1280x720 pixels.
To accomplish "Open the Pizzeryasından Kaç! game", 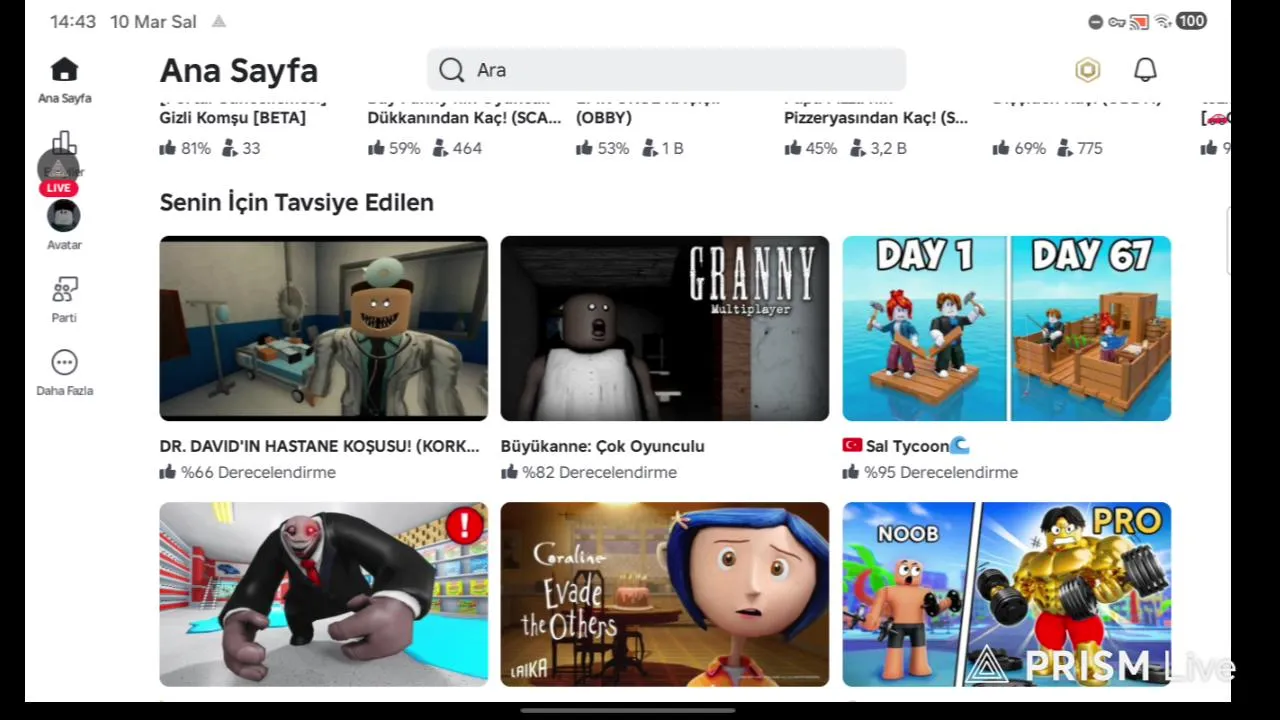I will (x=876, y=117).
